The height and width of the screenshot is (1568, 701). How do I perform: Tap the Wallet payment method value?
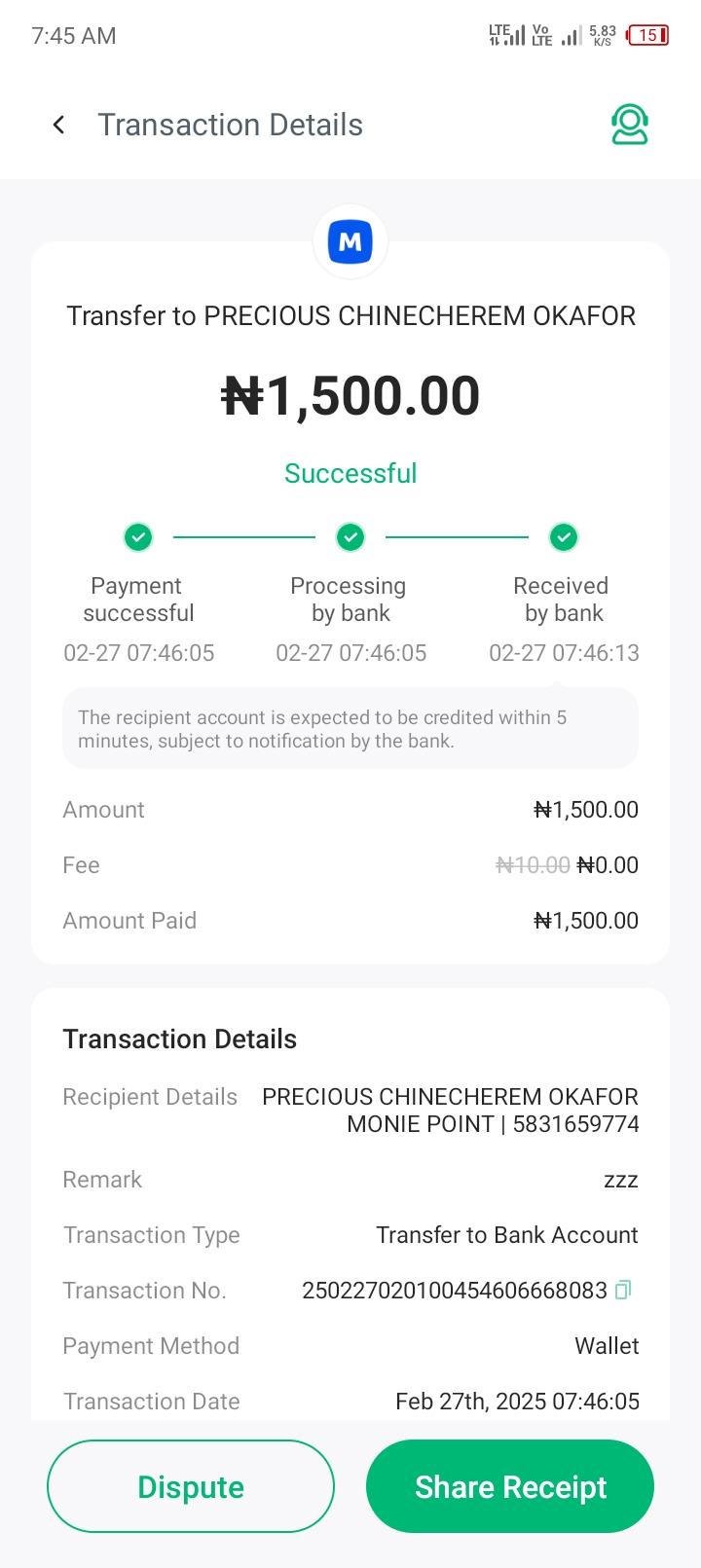tap(607, 1346)
